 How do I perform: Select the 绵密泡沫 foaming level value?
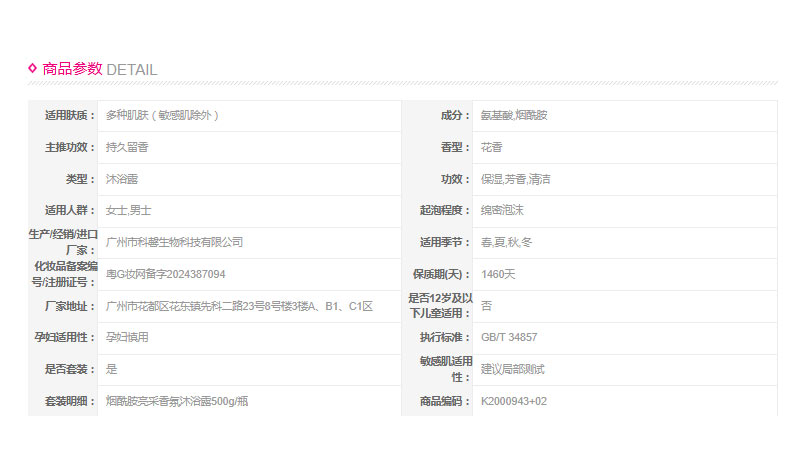pos(503,211)
